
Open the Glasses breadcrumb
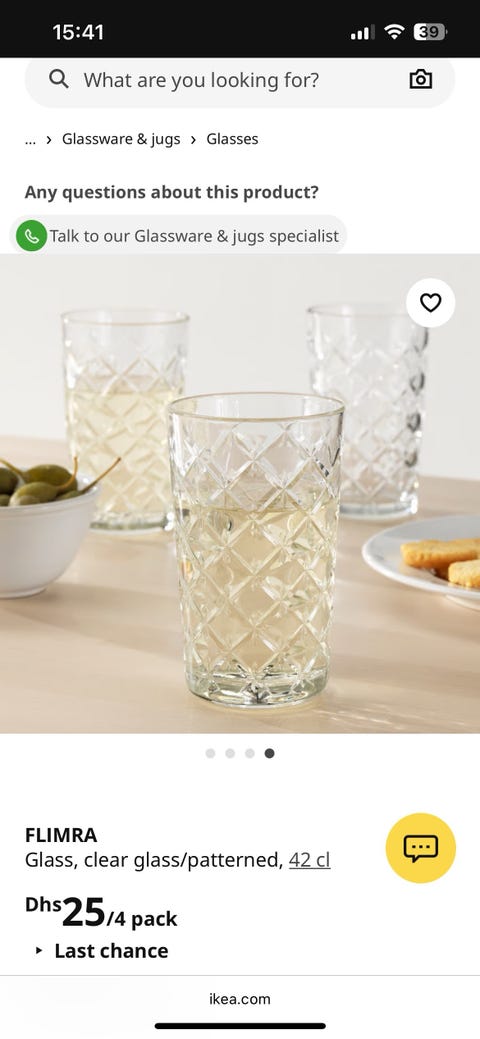click(232, 139)
